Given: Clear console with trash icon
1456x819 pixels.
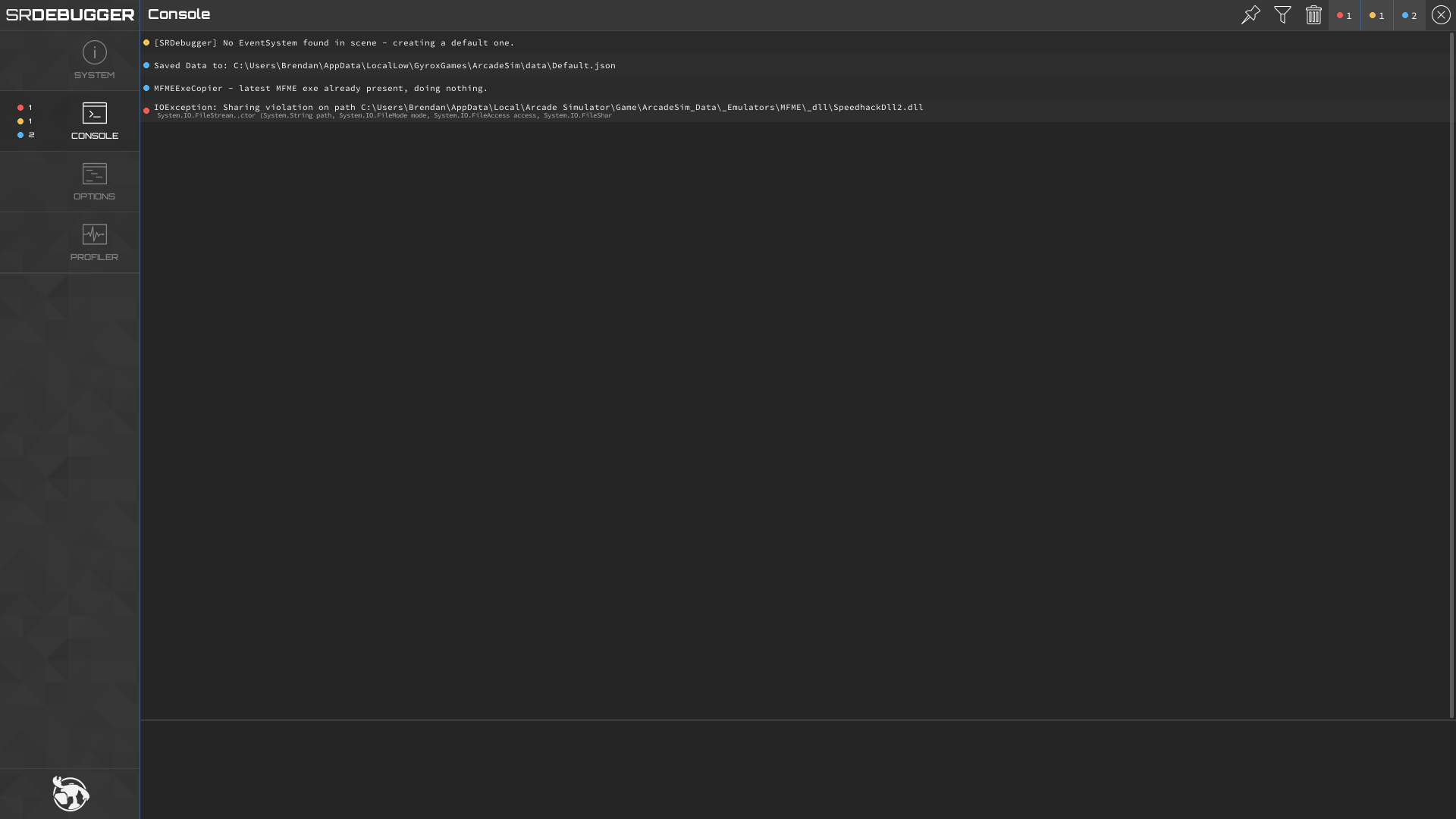Looking at the screenshot, I should [1313, 15].
